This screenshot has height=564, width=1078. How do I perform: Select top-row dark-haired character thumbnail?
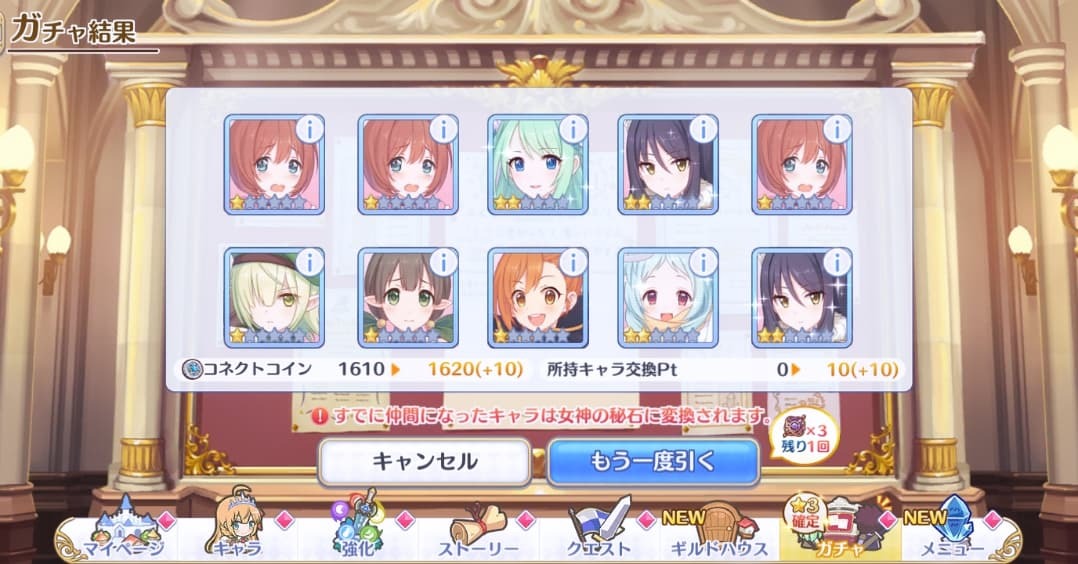(668, 165)
